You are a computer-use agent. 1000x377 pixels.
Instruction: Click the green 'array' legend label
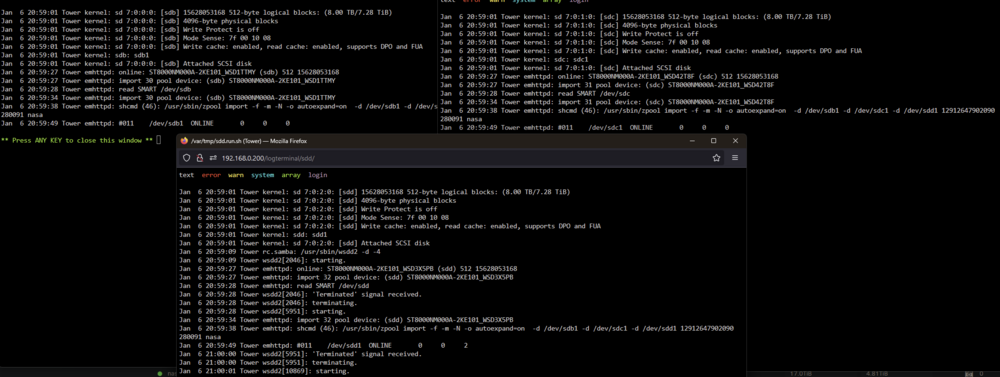click(x=291, y=175)
